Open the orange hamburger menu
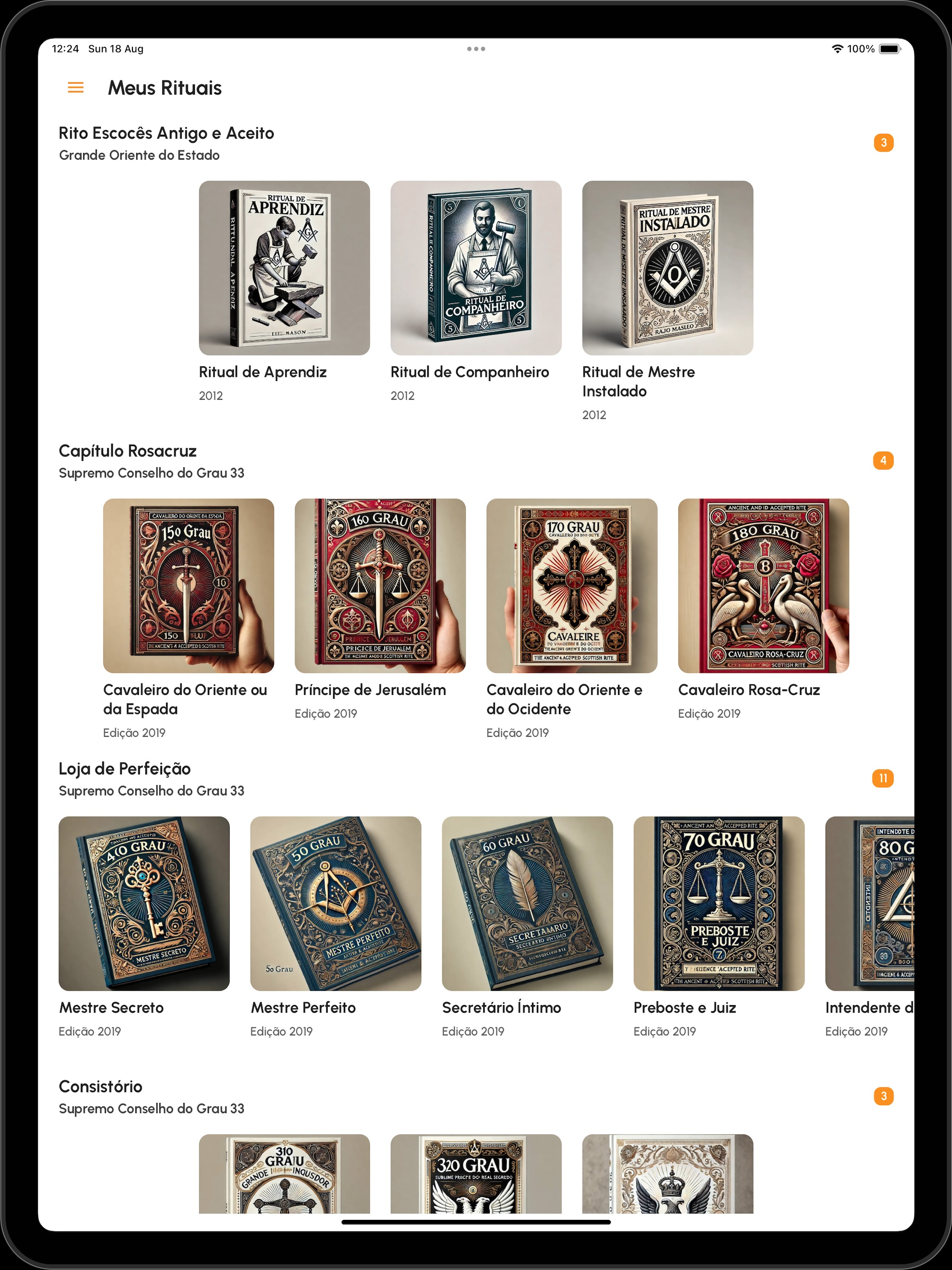Viewport: 952px width, 1270px height. 76,87
